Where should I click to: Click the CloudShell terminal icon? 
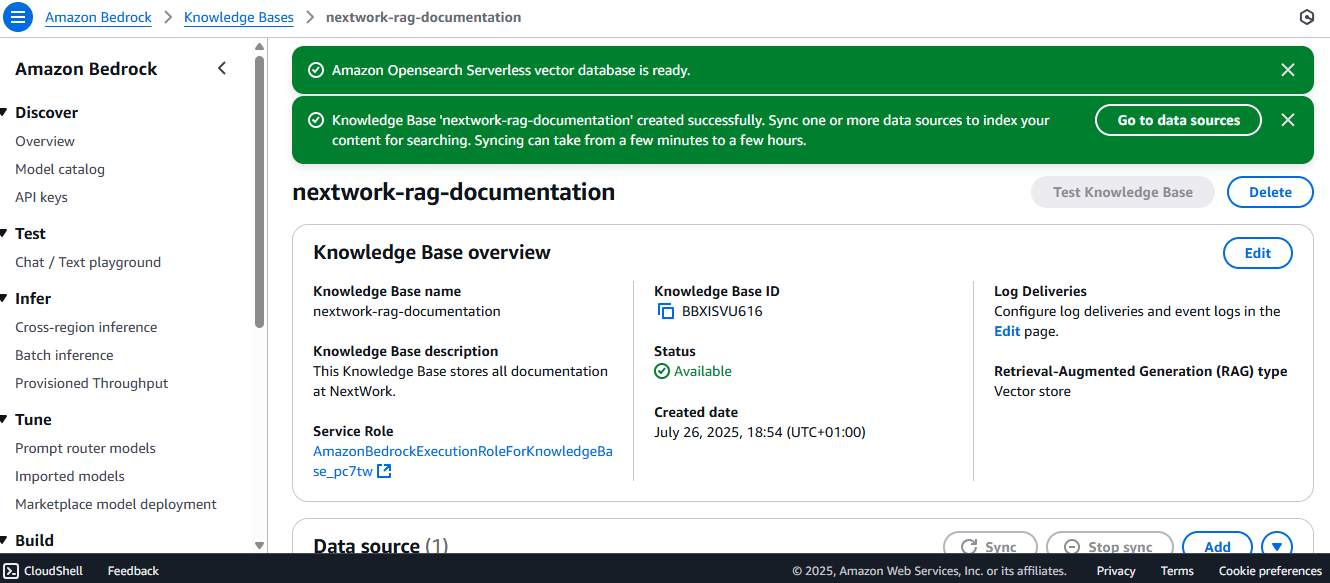(11, 571)
